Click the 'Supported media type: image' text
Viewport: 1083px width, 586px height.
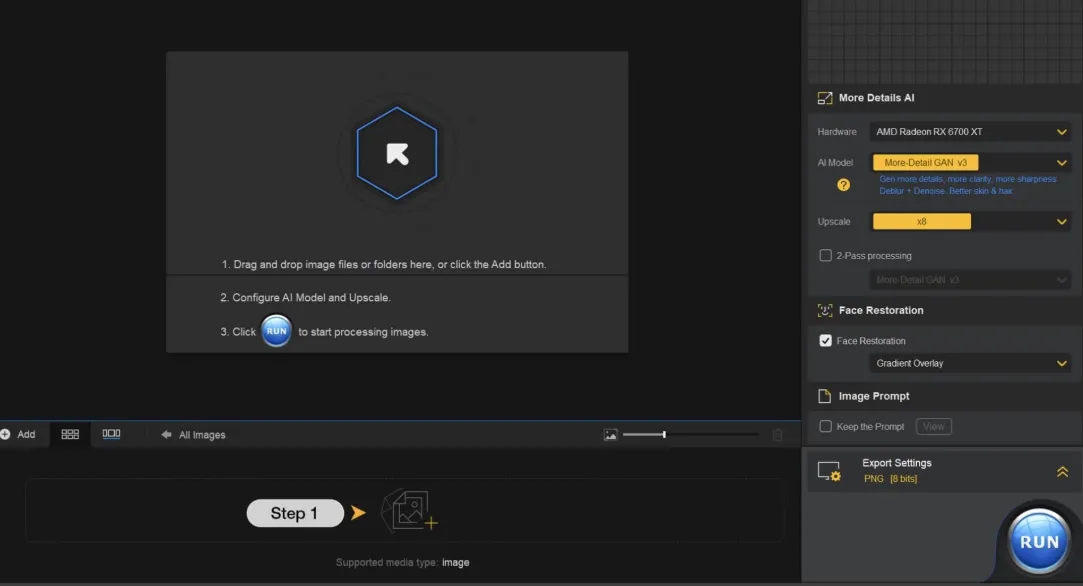pyautogui.click(x=403, y=563)
